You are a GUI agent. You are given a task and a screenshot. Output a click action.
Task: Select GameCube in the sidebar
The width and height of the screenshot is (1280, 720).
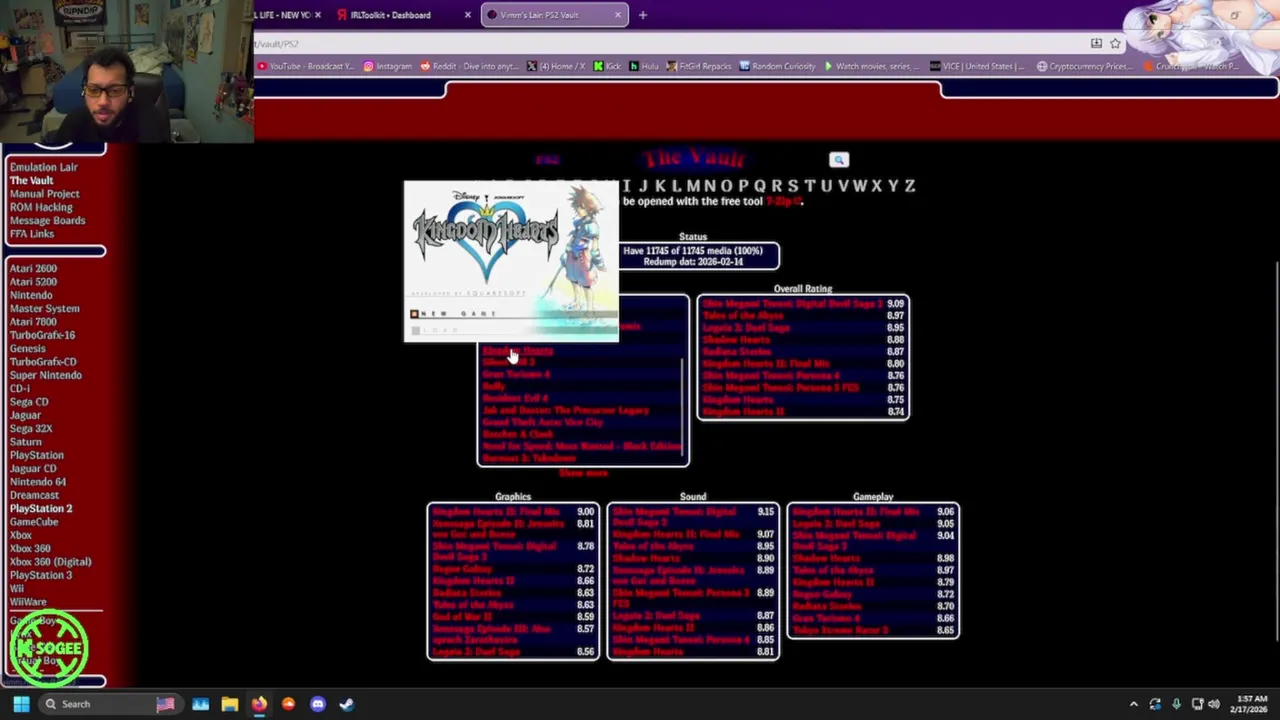tap(34, 522)
